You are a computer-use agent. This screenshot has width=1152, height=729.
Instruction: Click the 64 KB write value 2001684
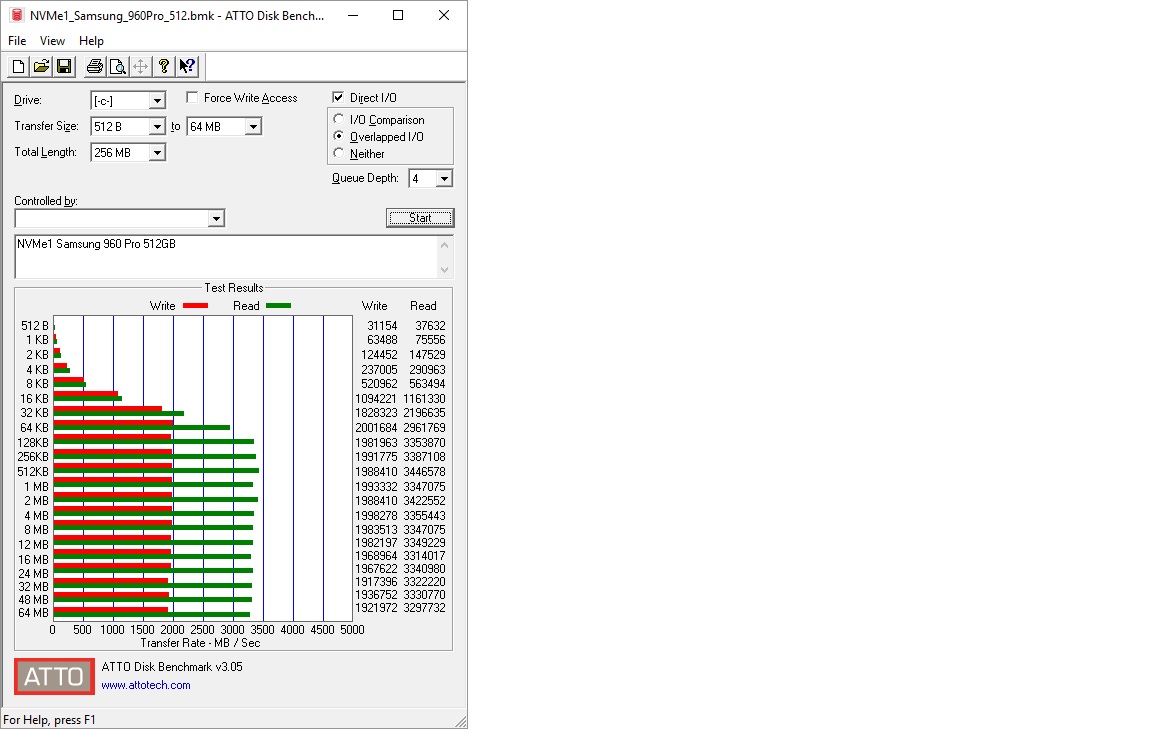[376, 428]
